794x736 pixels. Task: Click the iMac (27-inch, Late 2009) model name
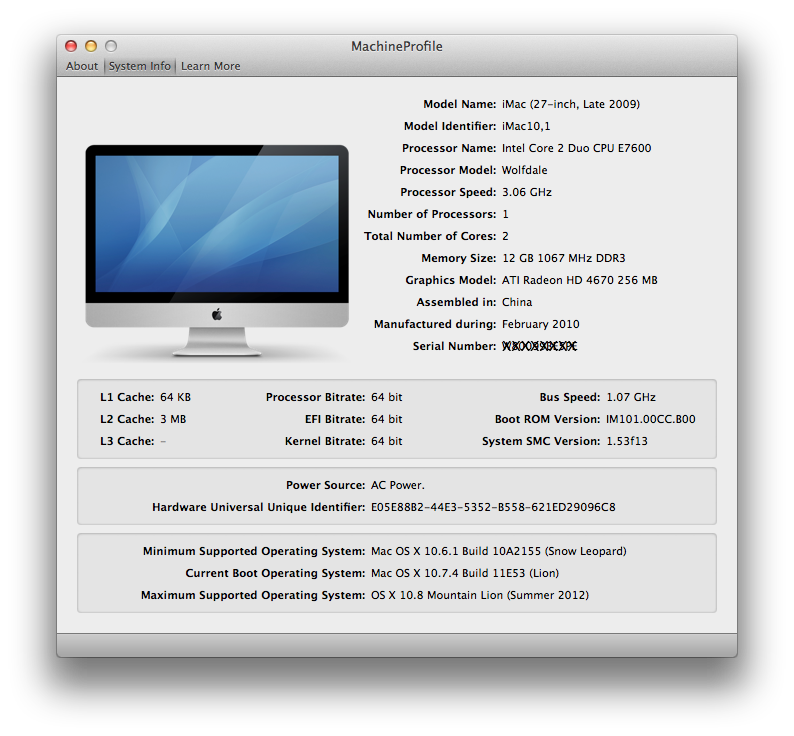(x=570, y=104)
